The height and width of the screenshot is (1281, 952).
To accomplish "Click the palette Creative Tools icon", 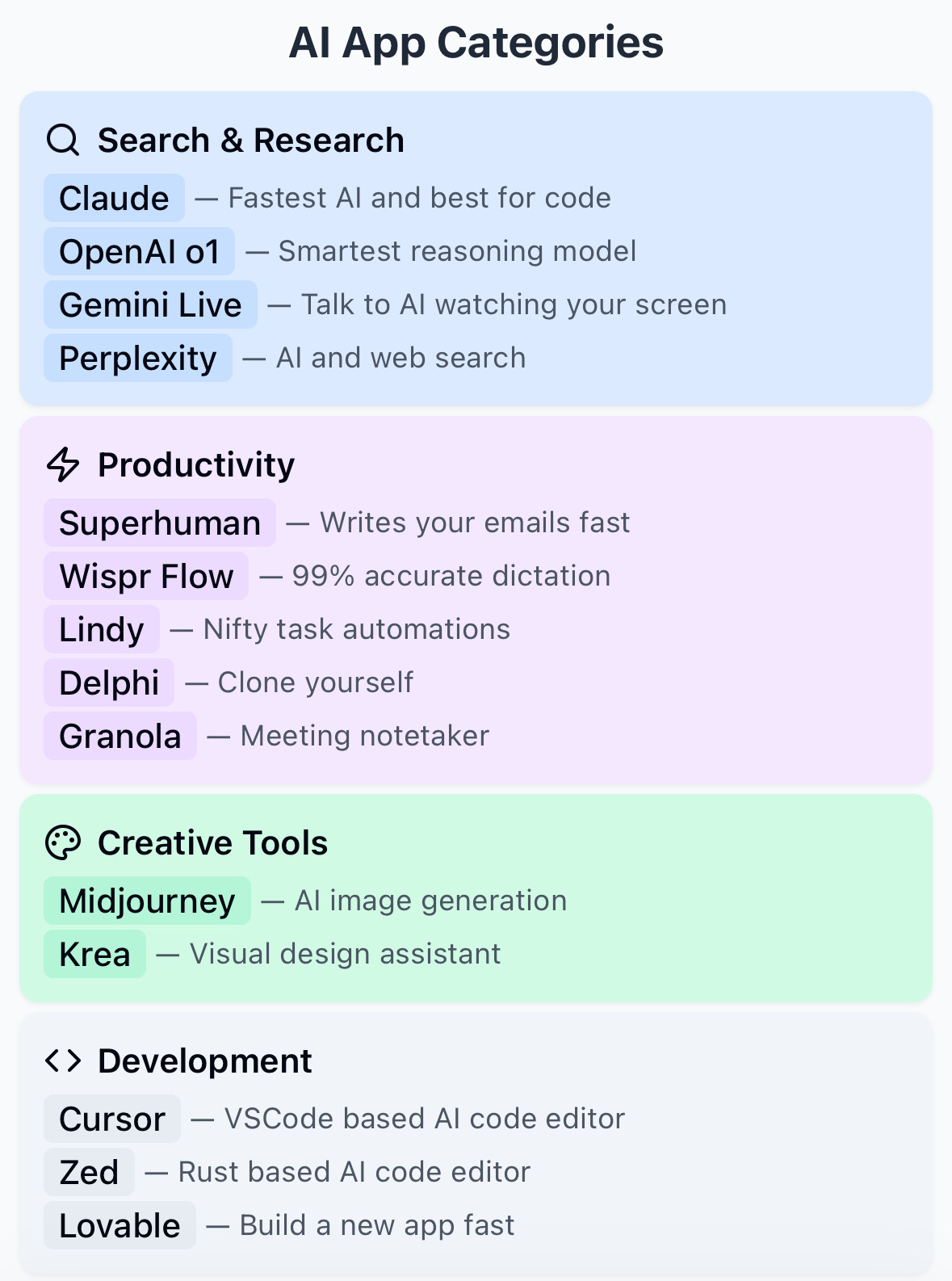I will click(63, 842).
